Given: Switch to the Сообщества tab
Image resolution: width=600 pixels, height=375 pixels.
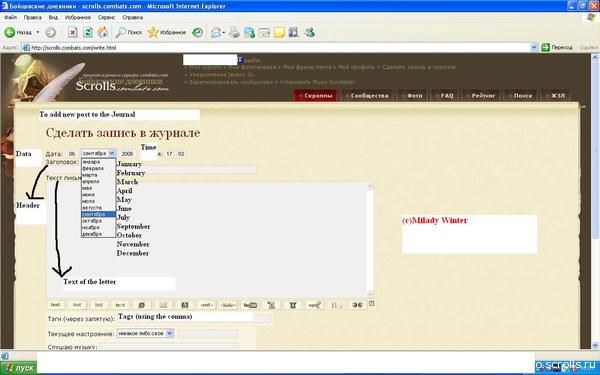Looking at the screenshot, I should pyautogui.click(x=367, y=96).
